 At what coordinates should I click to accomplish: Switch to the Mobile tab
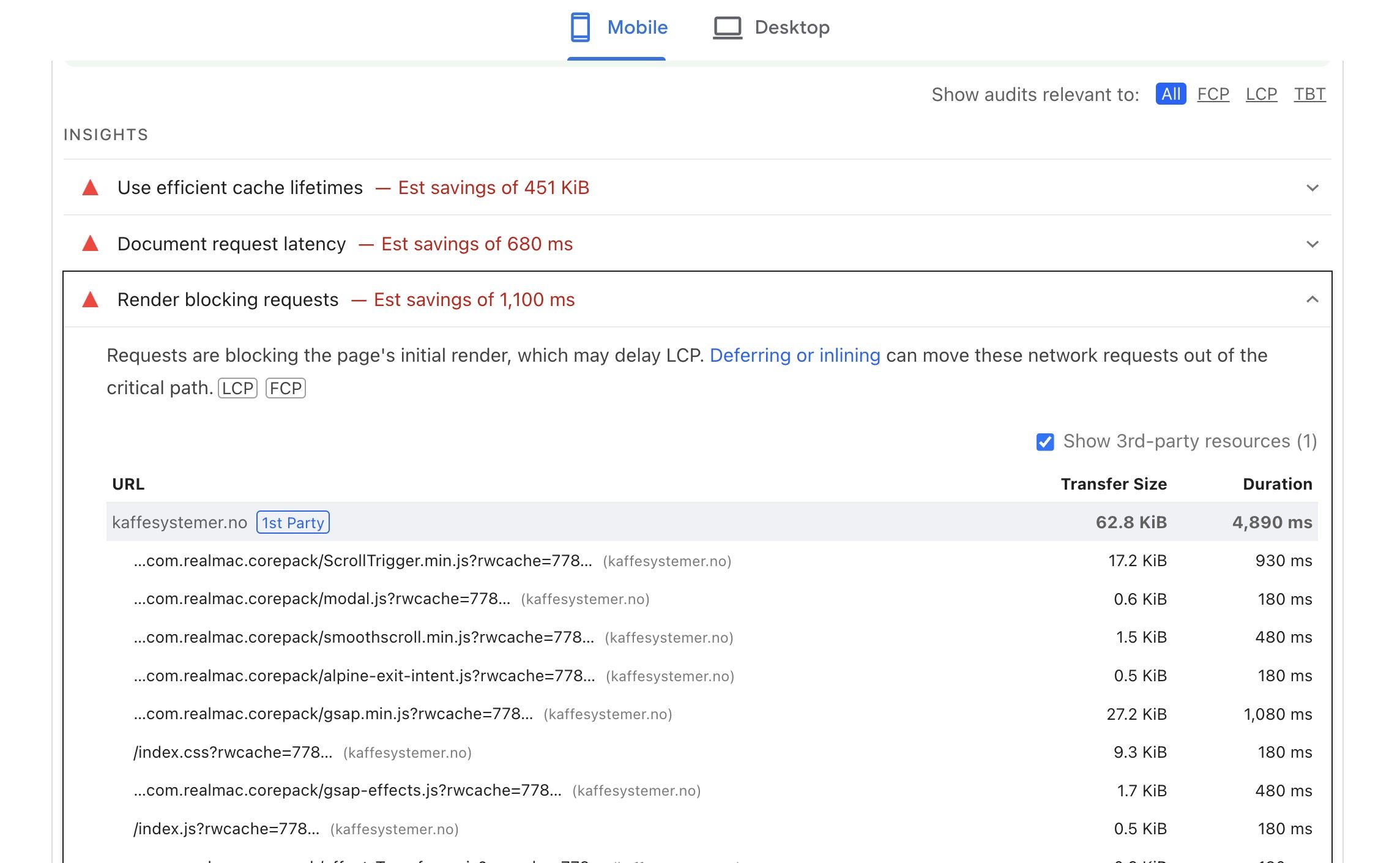coord(636,28)
